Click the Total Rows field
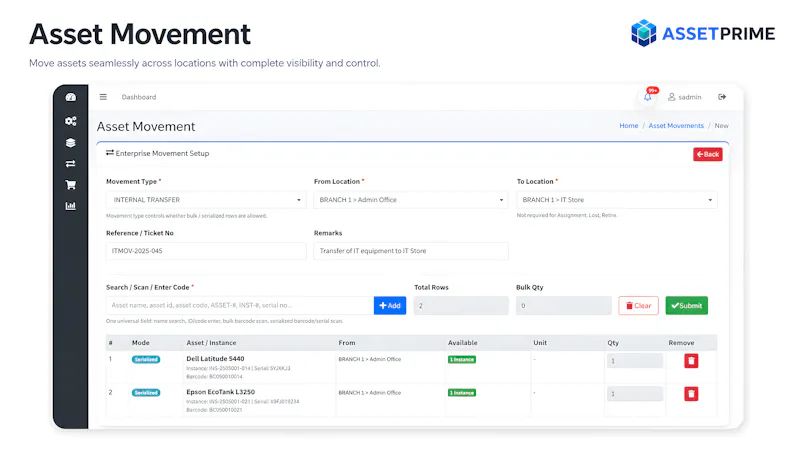 point(461,306)
